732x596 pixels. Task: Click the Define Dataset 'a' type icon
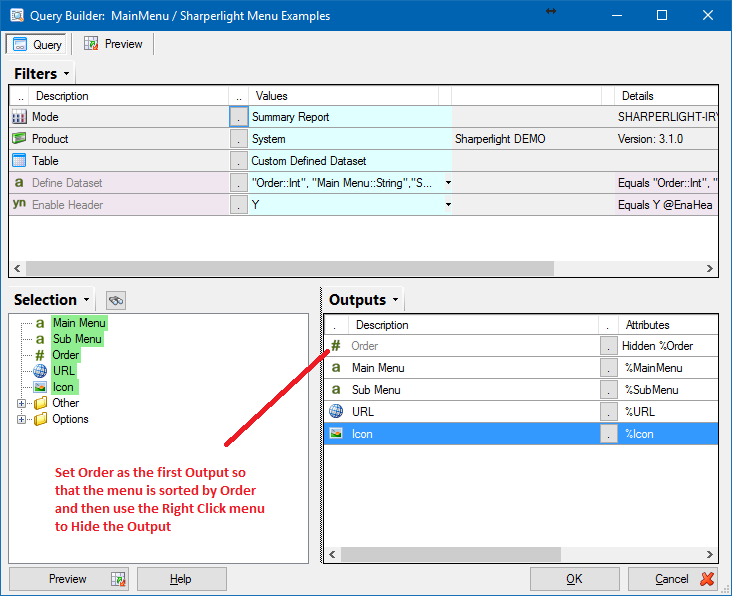coord(19,182)
